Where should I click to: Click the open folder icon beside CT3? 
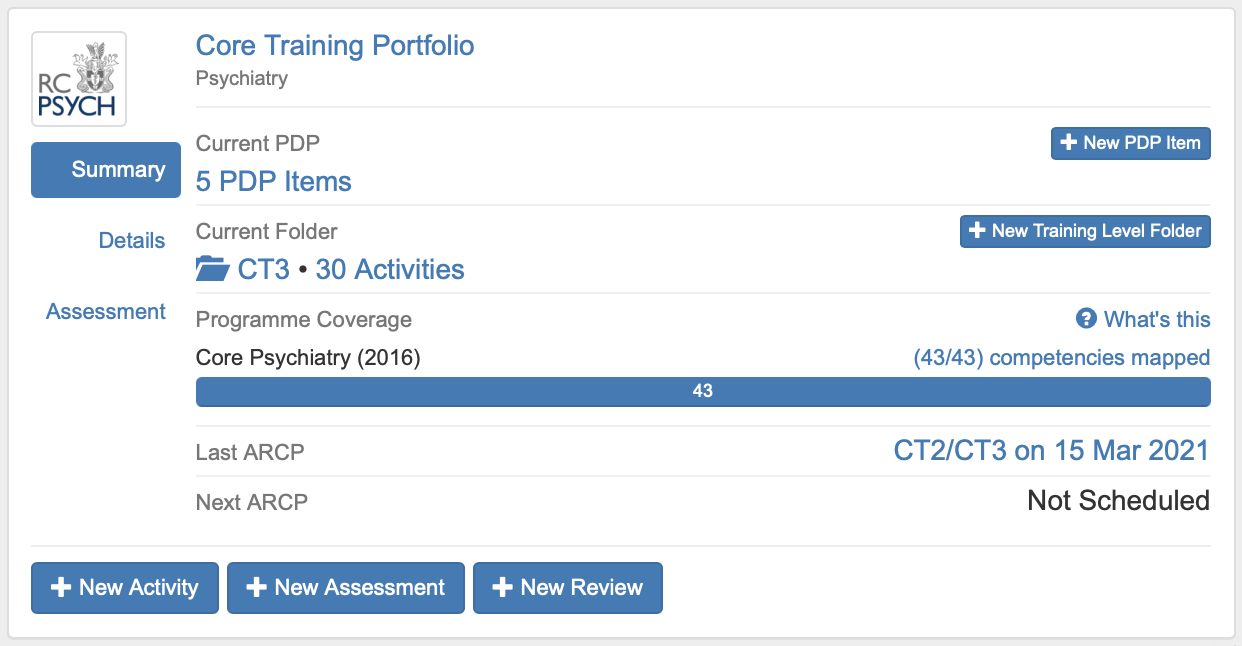click(x=212, y=270)
